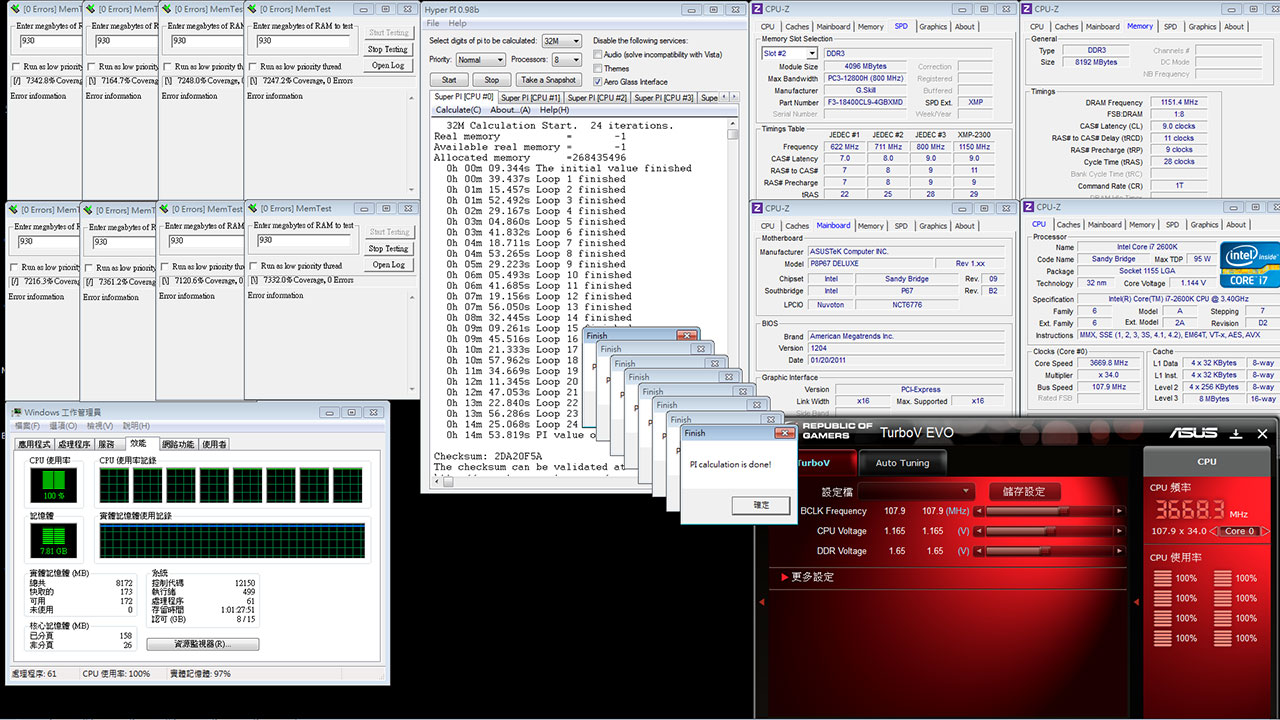Confirm the PI calculation done dialog

coord(761,505)
